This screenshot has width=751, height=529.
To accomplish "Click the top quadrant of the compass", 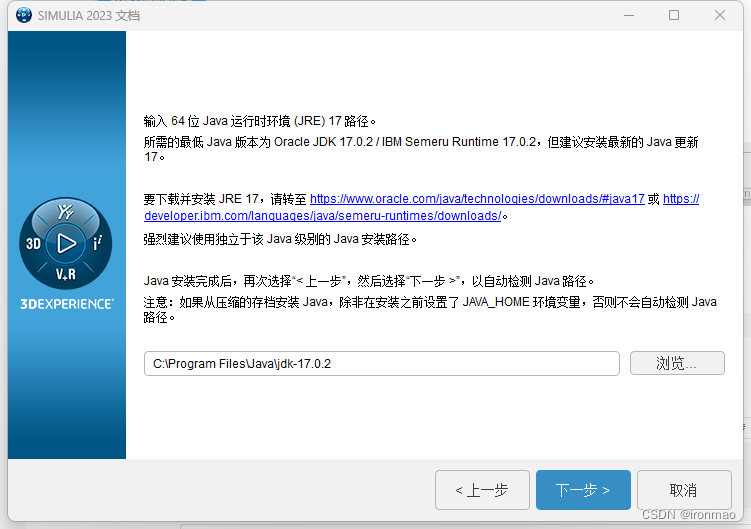I will [x=66, y=211].
